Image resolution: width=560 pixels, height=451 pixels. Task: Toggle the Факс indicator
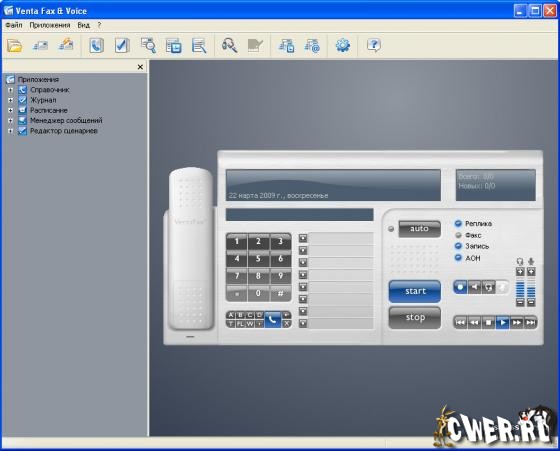(458, 235)
